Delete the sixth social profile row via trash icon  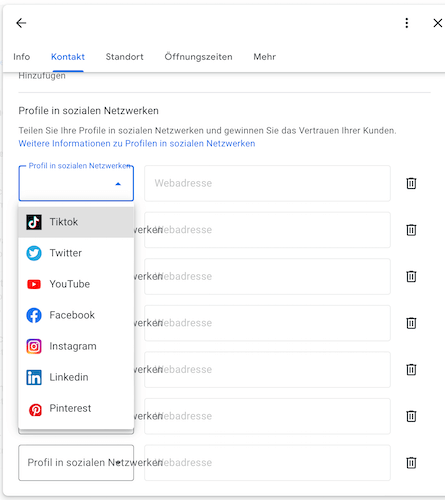[411, 416]
